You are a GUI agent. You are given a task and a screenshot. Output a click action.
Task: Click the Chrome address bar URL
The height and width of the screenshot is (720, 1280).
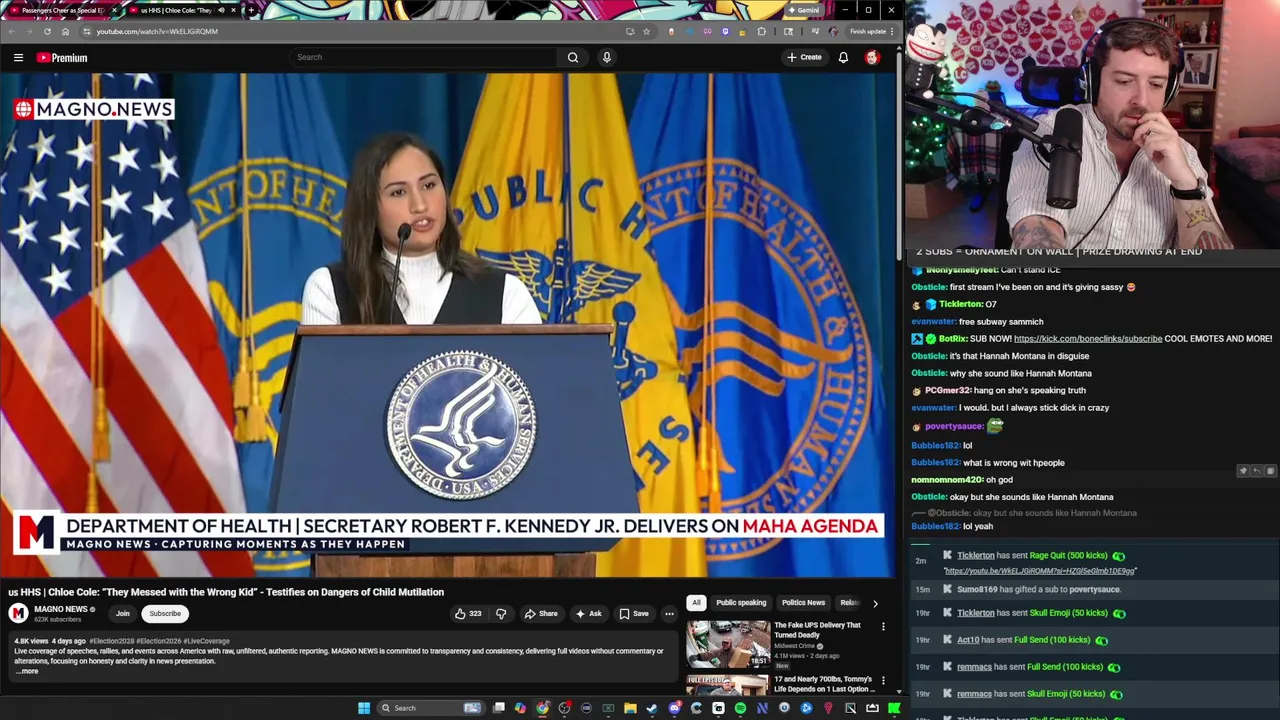[157, 31]
